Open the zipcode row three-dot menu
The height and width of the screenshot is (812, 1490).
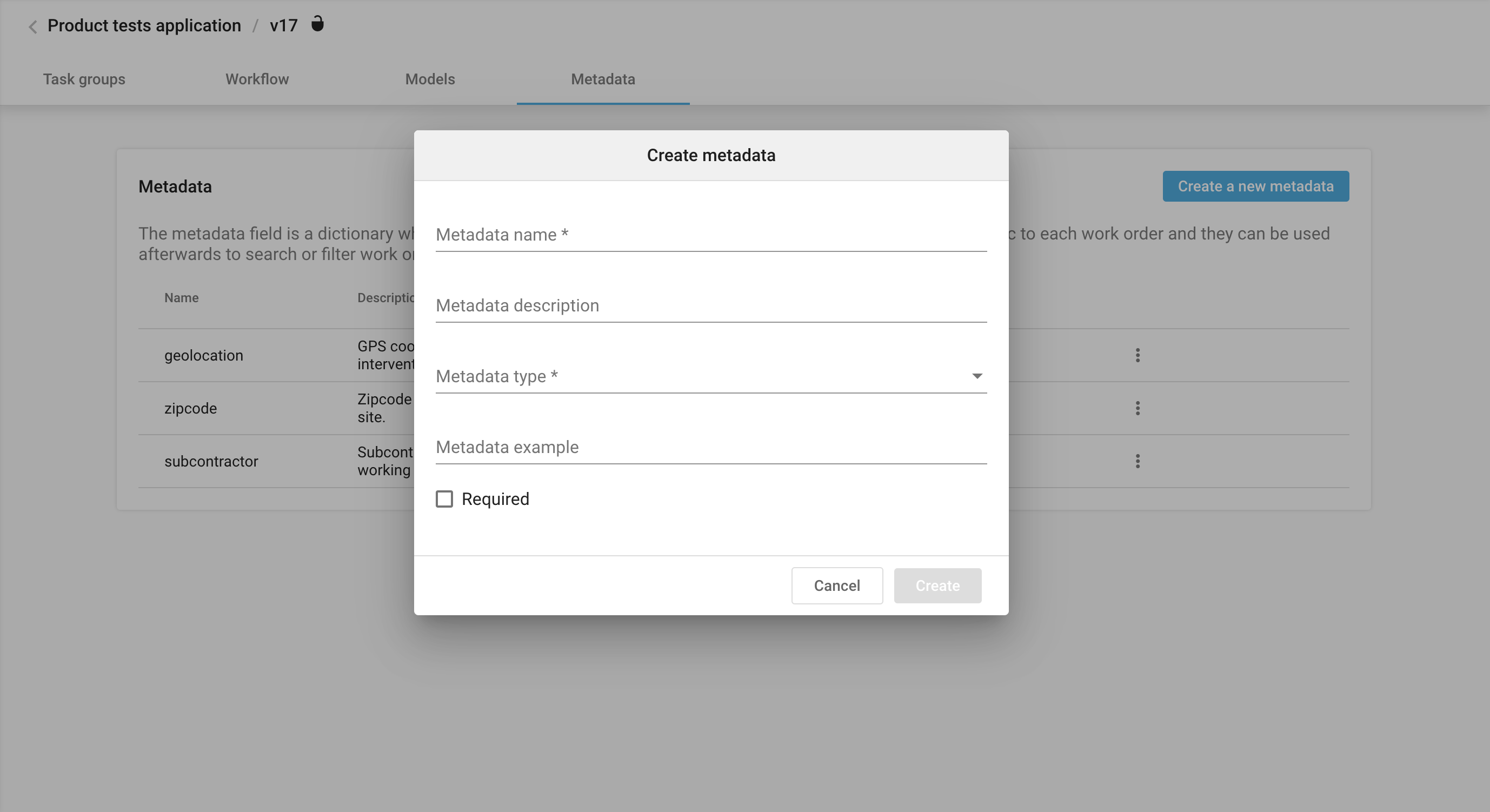tap(1137, 408)
